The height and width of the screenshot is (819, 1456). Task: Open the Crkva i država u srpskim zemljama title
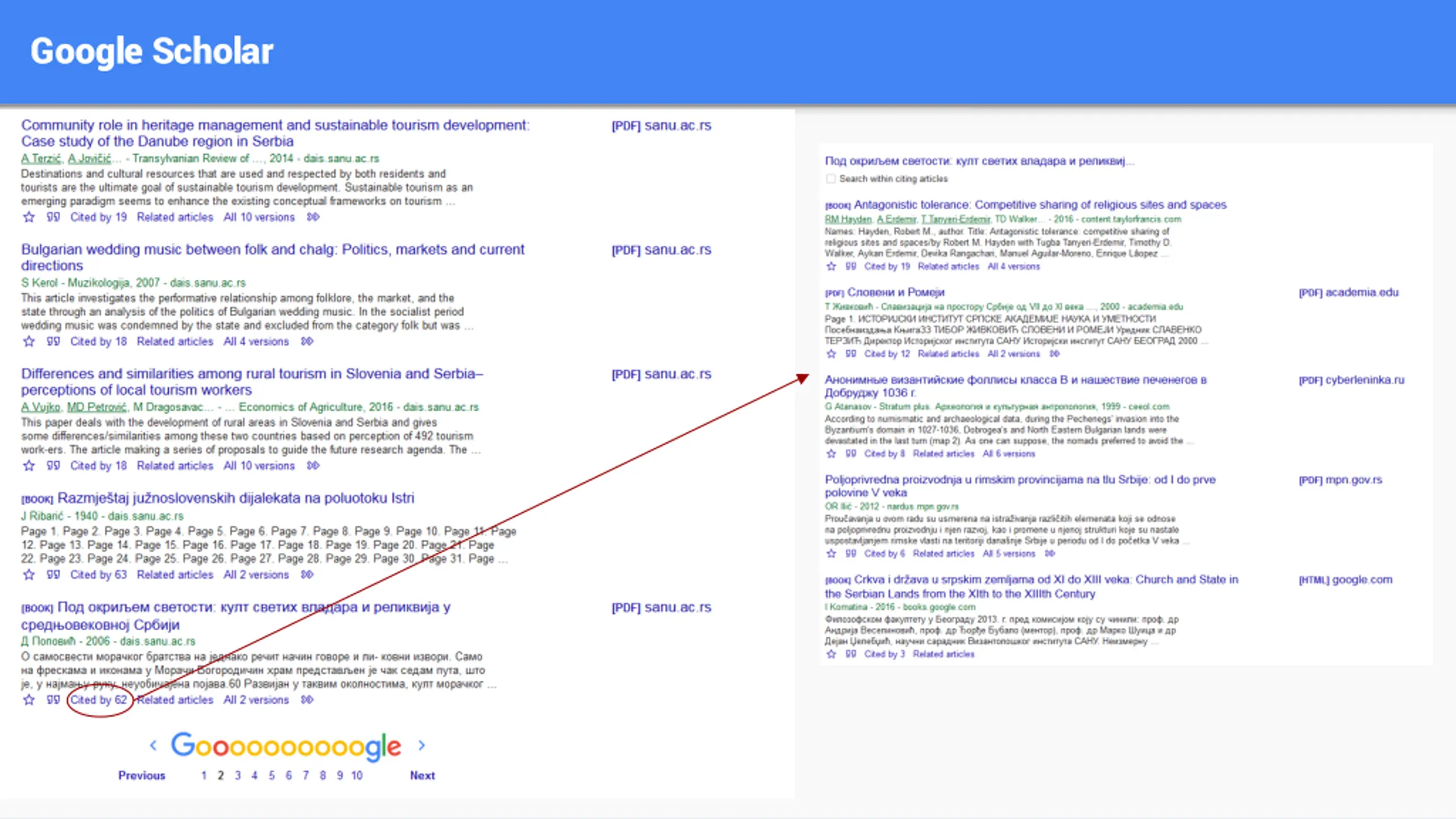(1032, 587)
